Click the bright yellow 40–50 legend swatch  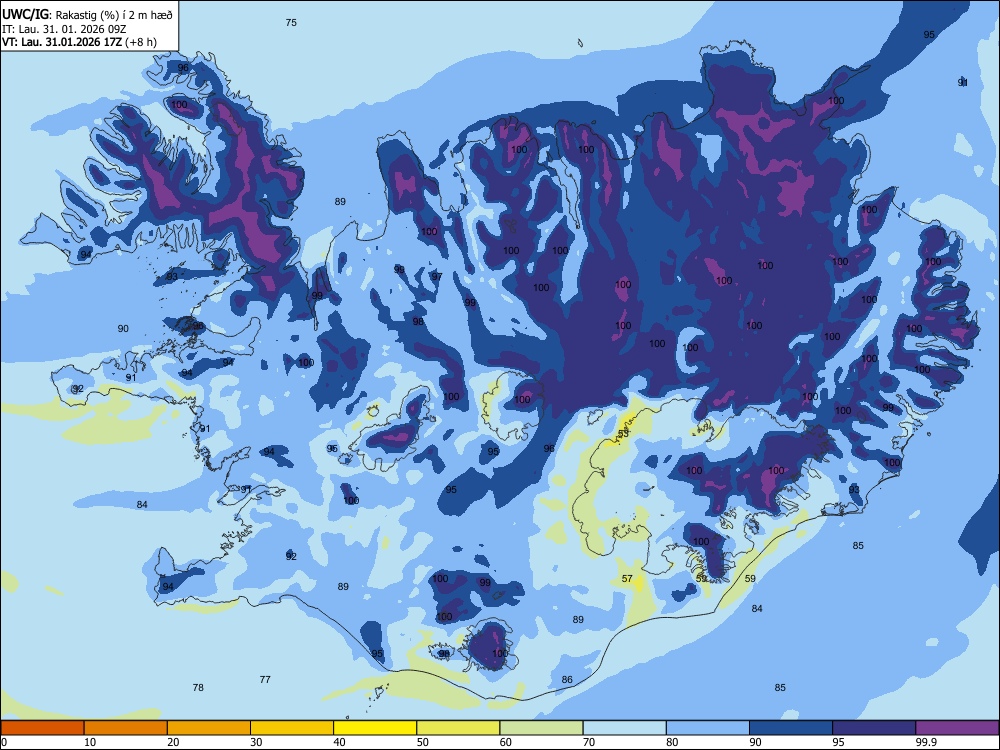[x=375, y=728]
